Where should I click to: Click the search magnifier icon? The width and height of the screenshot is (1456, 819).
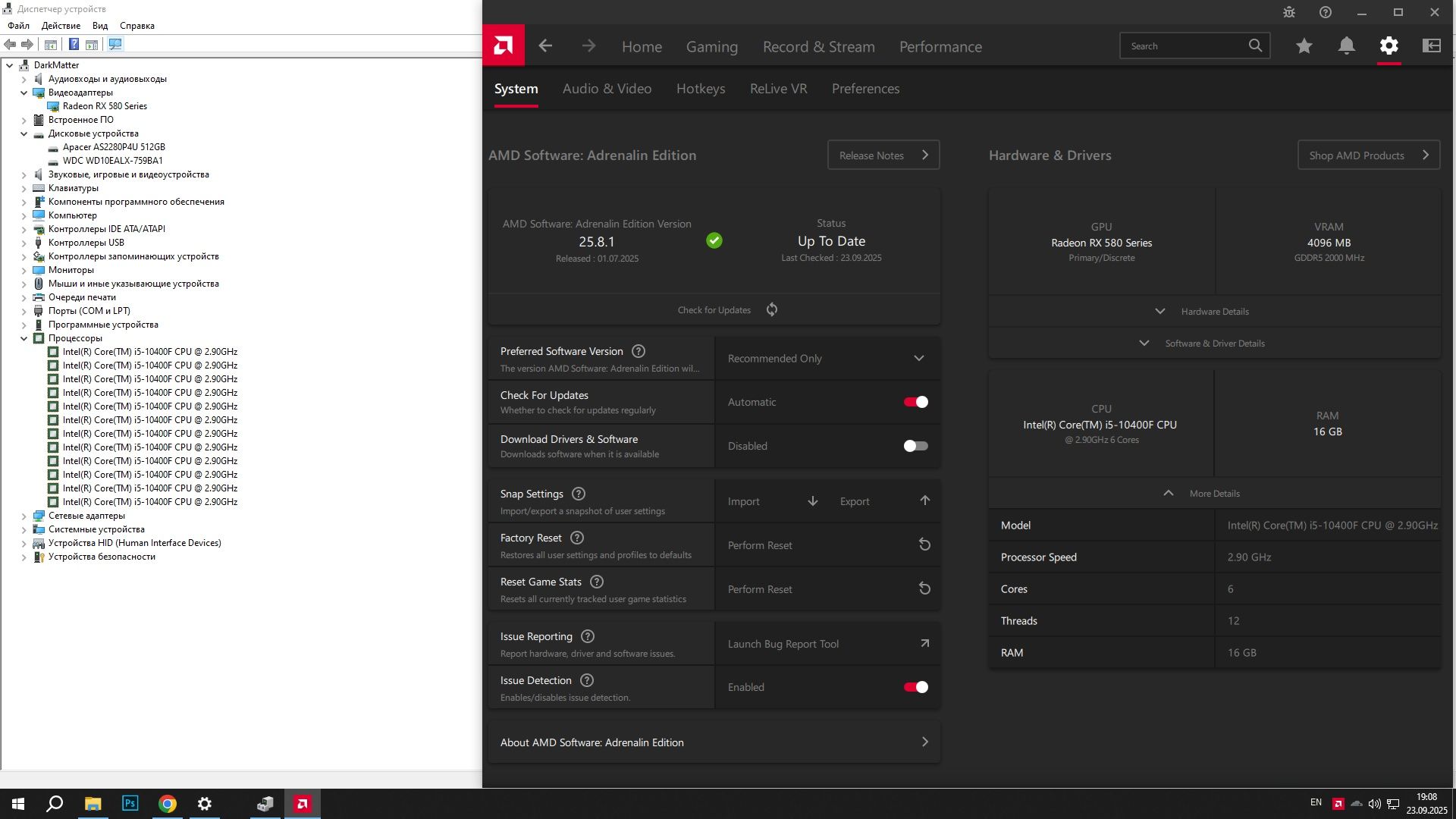(1255, 45)
